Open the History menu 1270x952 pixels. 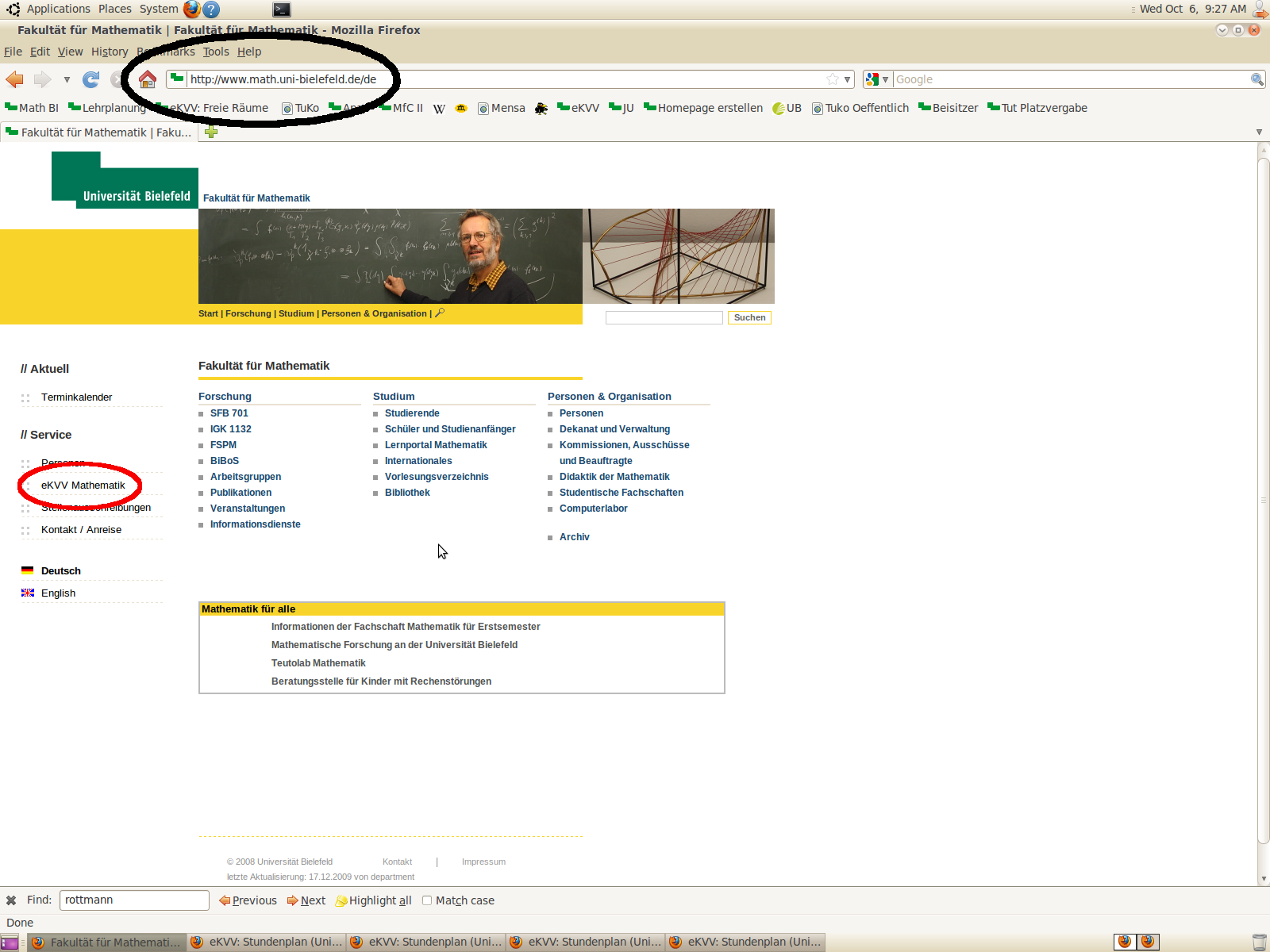click(110, 52)
